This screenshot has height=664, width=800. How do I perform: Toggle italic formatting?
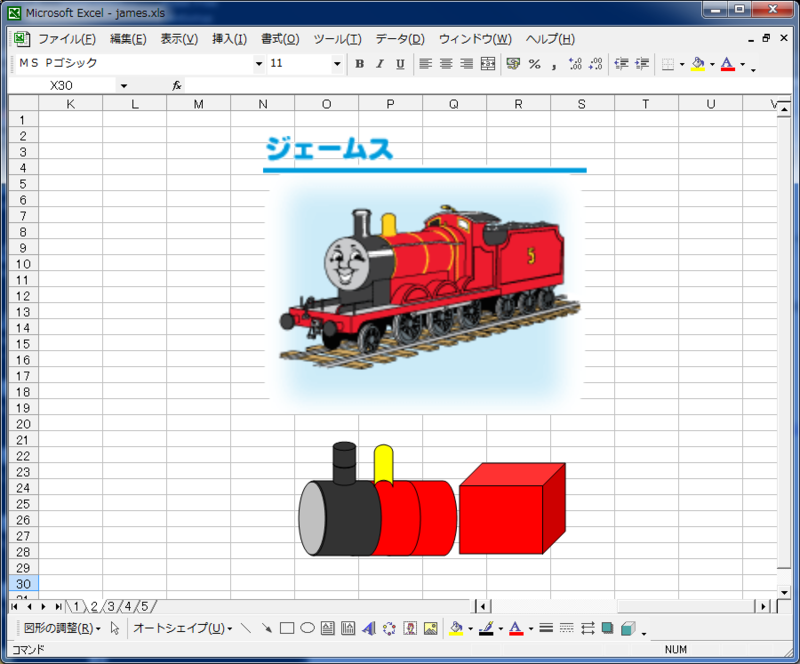(x=380, y=64)
